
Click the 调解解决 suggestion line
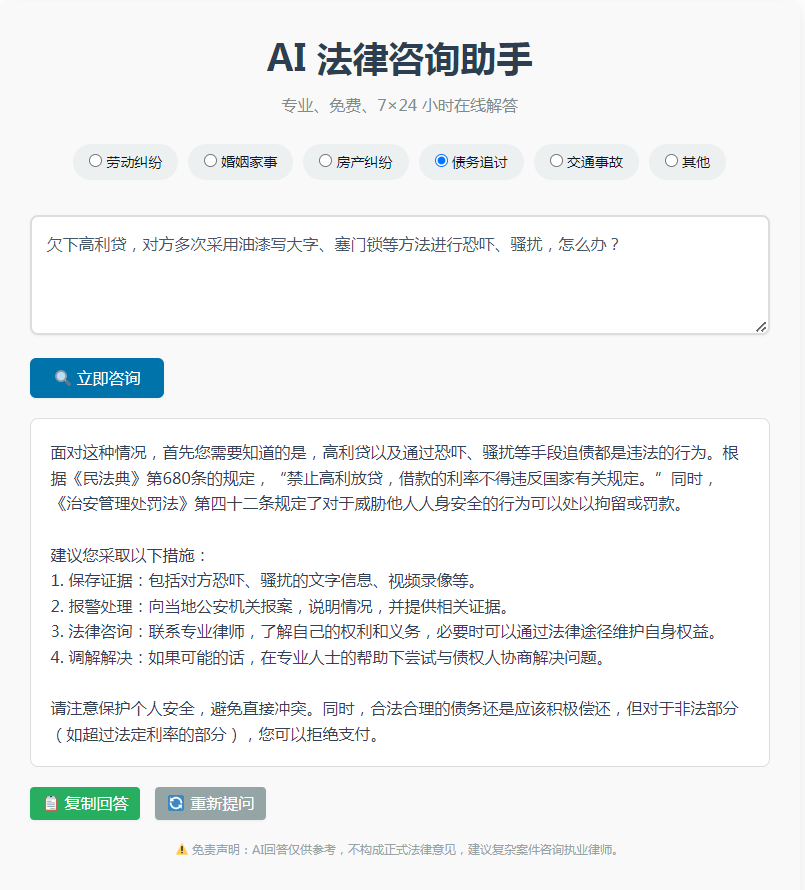coord(328,657)
